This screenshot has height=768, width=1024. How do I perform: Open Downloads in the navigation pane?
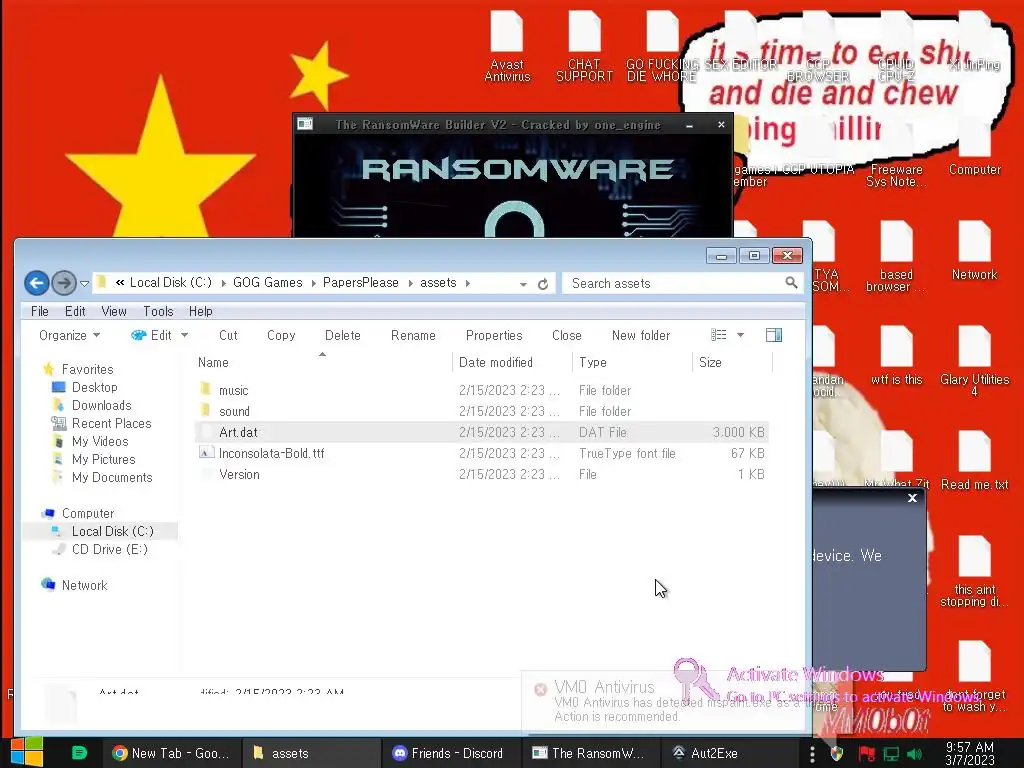[101, 406]
